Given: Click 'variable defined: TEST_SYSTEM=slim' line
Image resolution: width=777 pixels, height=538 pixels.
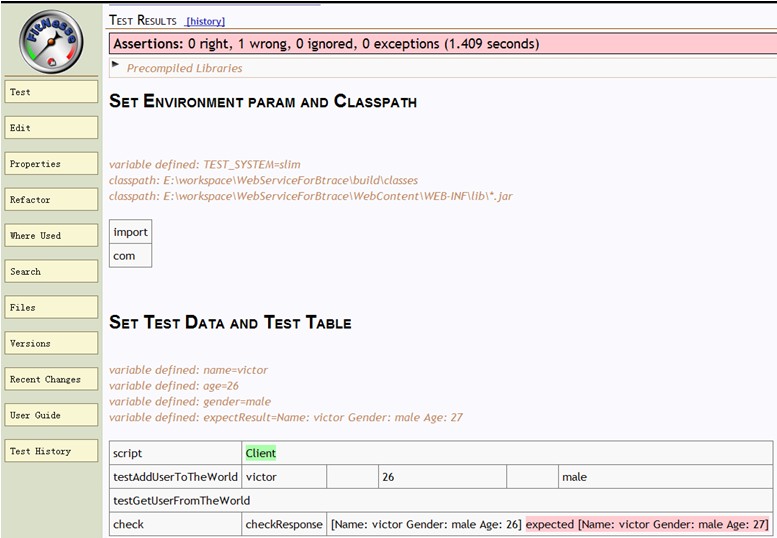Looking at the screenshot, I should coord(205,164).
